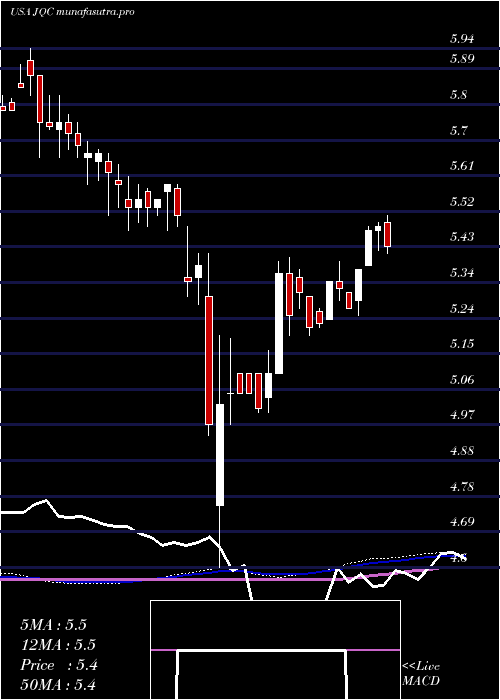Screen dimensions: 500x700
Task: Click the 4.78 price axis label
Action: tap(462, 486)
